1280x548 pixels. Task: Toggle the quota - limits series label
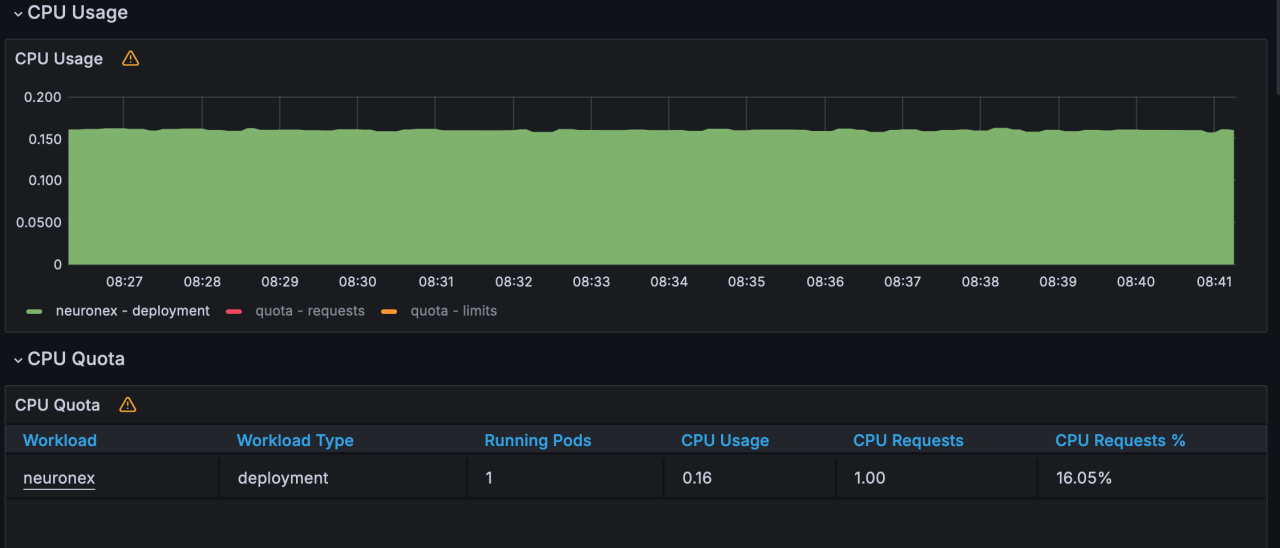453,311
